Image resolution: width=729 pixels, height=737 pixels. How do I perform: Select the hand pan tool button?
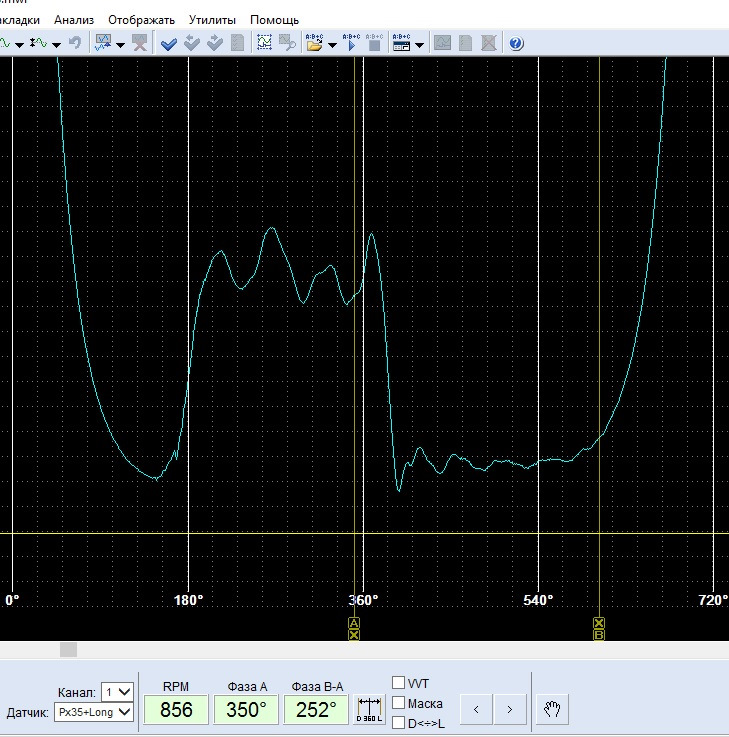point(552,709)
